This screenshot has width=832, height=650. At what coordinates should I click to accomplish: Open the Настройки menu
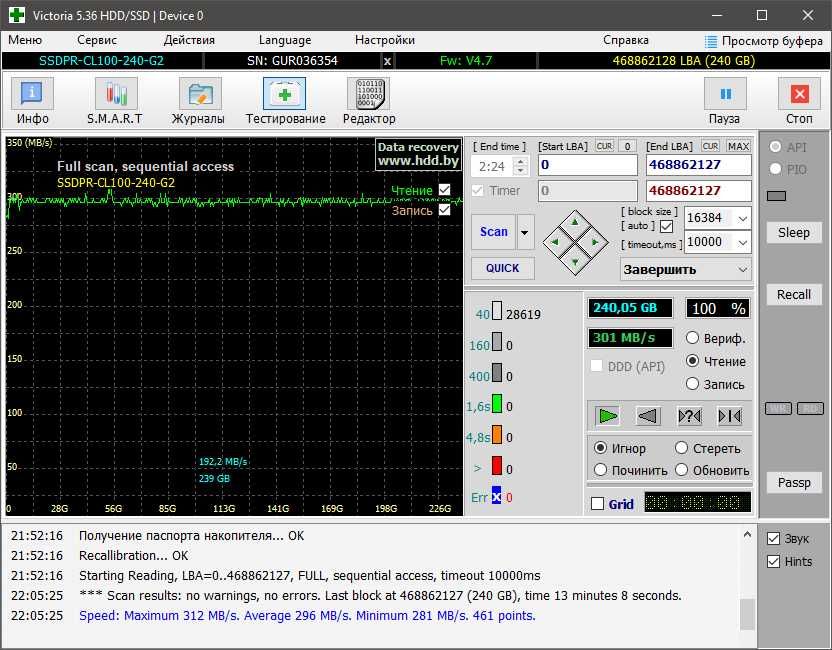[385, 40]
